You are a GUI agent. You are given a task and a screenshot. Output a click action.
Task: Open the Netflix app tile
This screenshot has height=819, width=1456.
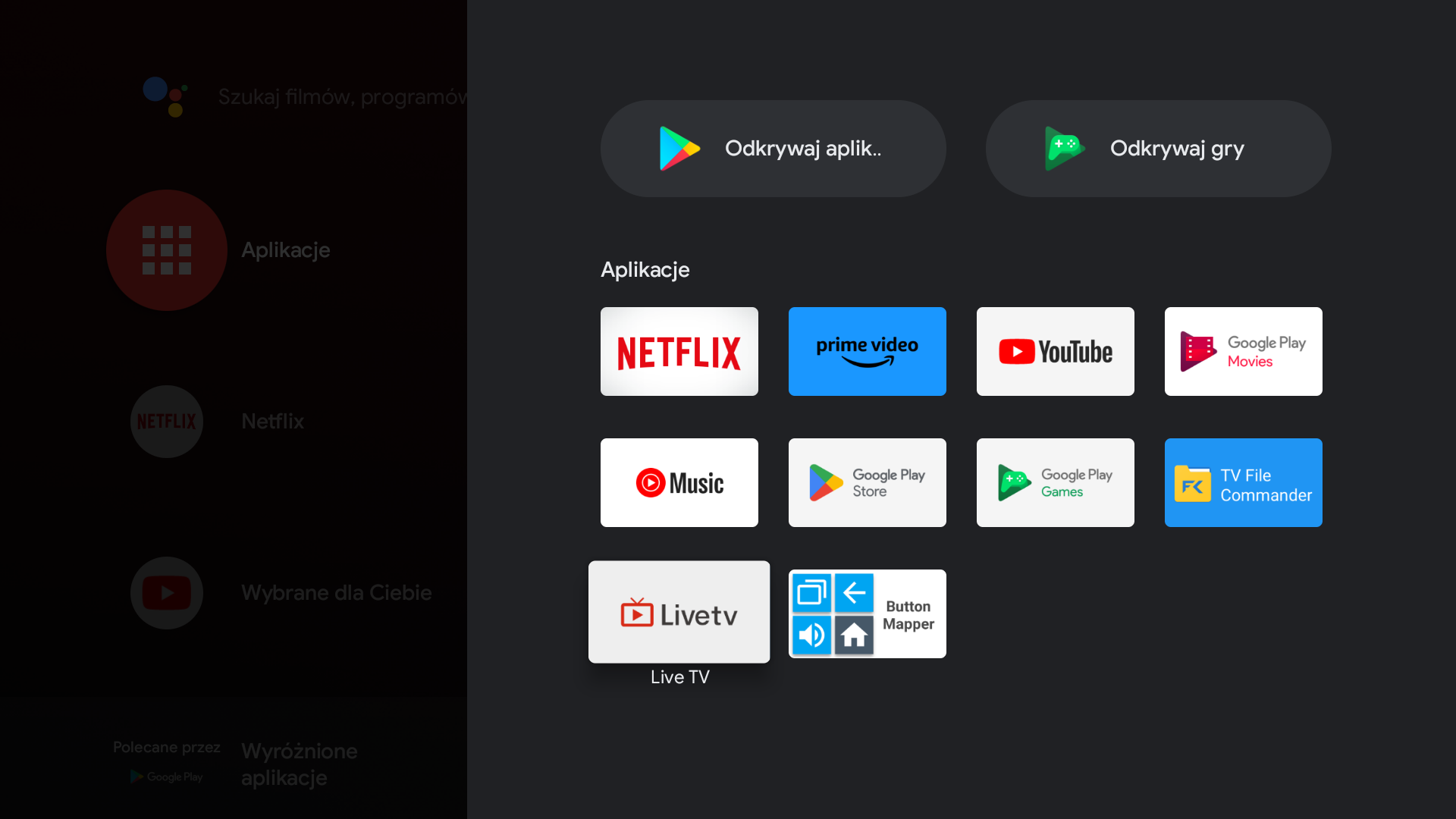(x=679, y=351)
